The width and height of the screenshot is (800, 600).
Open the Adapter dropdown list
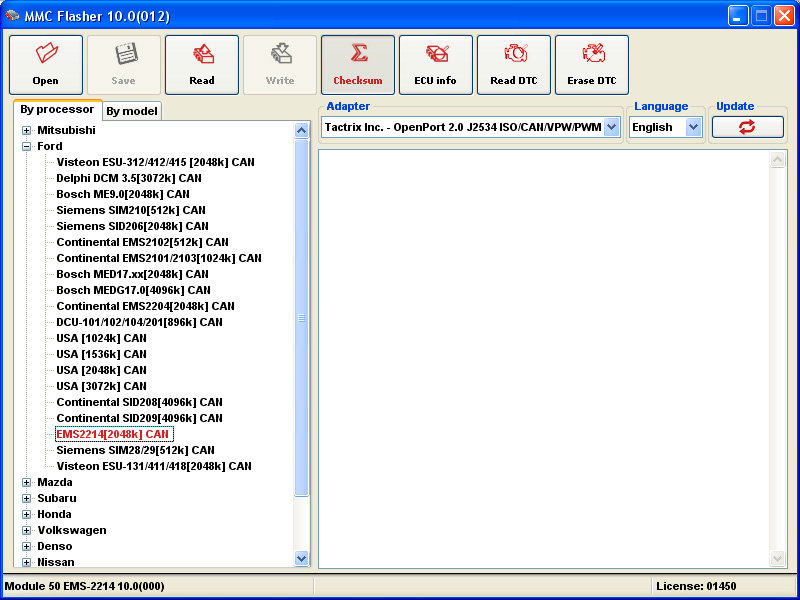click(612, 127)
